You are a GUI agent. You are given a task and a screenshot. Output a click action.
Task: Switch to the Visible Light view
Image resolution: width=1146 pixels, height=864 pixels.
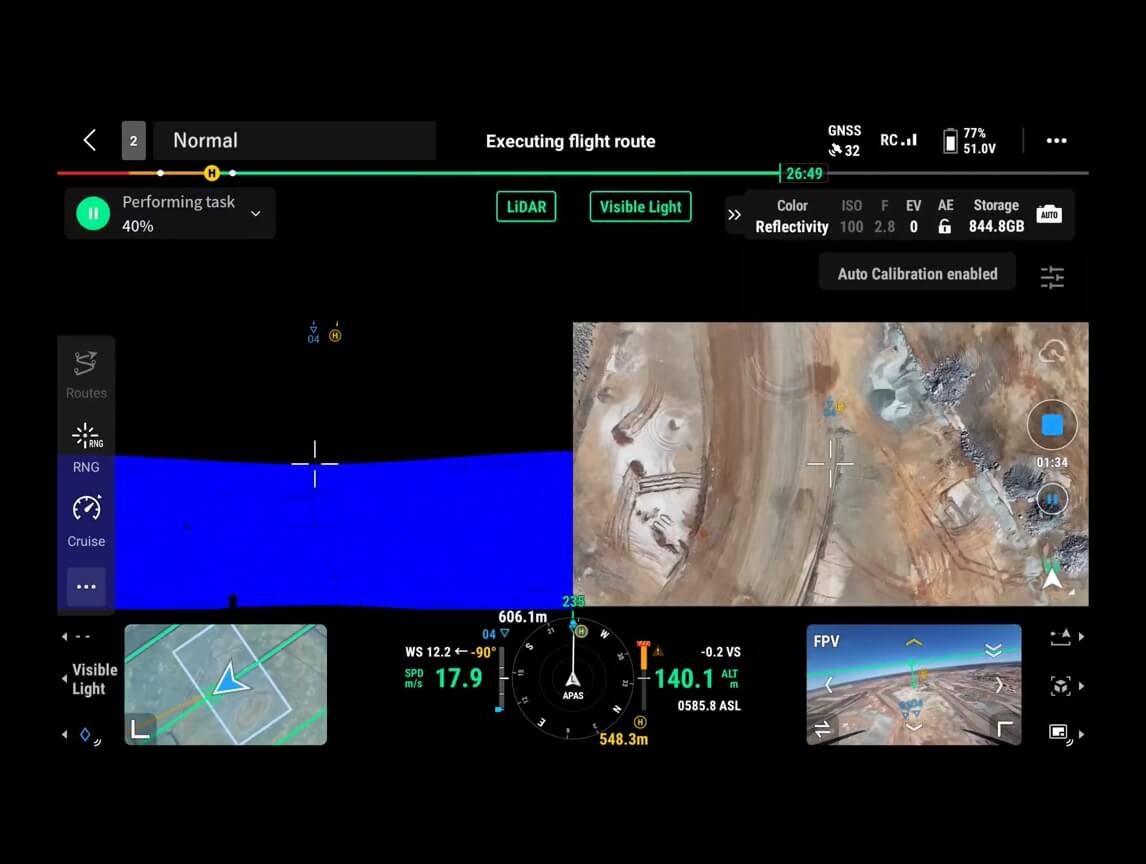click(640, 207)
